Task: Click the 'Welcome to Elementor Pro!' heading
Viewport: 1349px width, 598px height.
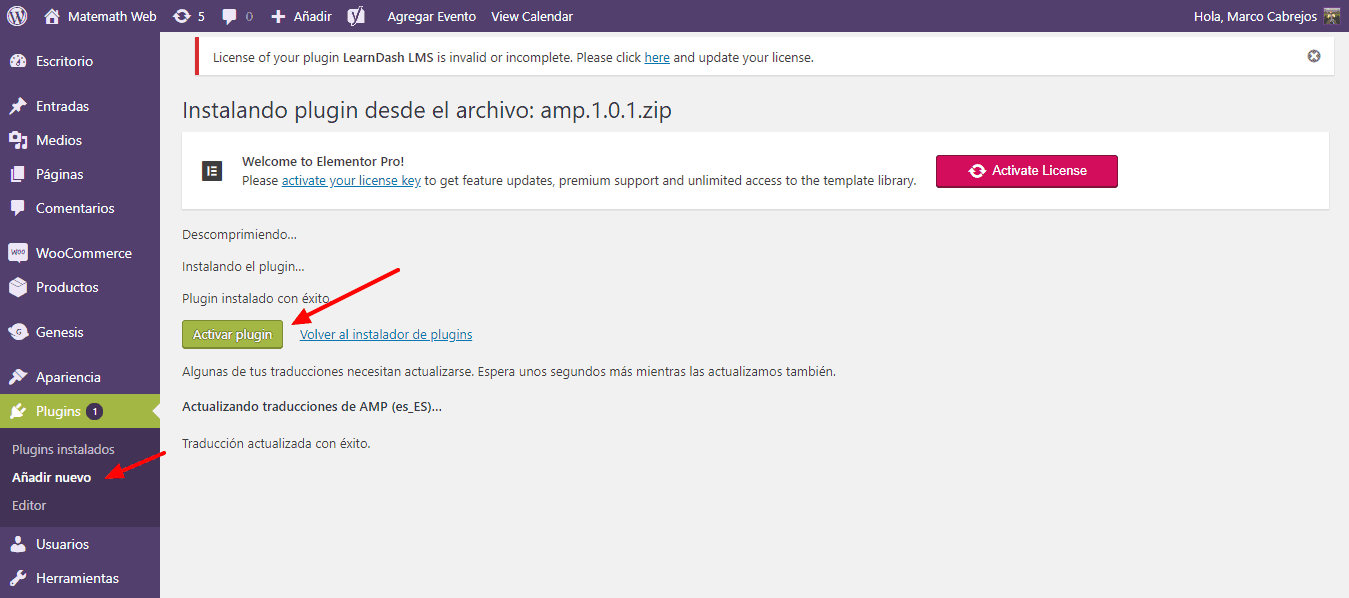Action: (323, 161)
